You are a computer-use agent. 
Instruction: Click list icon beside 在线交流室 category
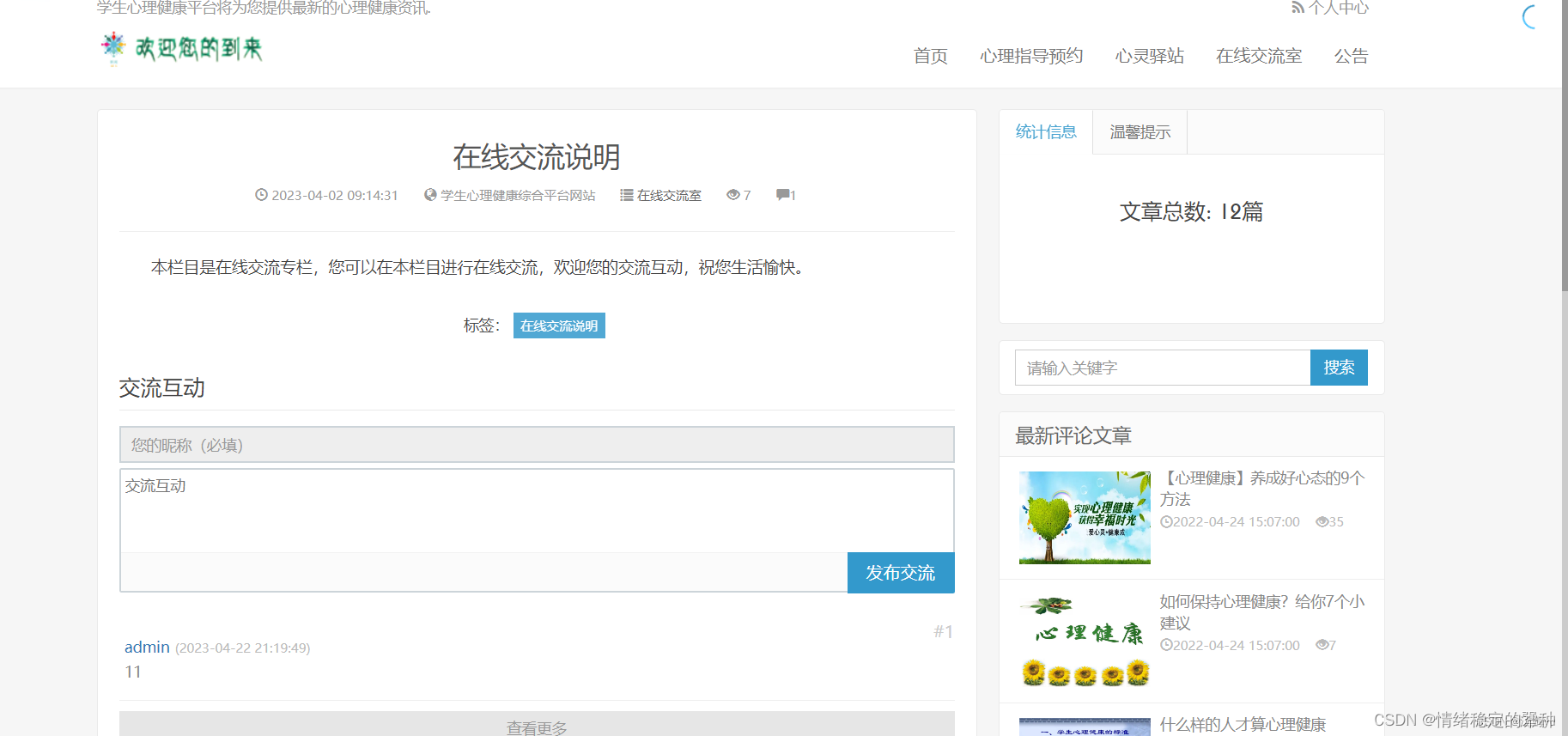point(627,195)
